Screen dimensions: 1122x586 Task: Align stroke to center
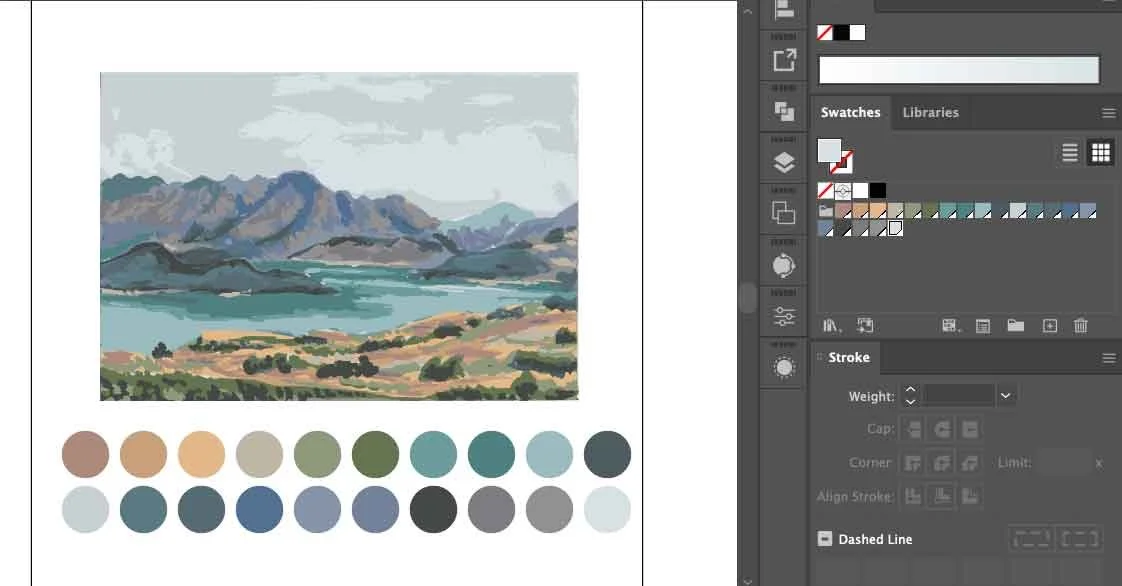(942, 495)
